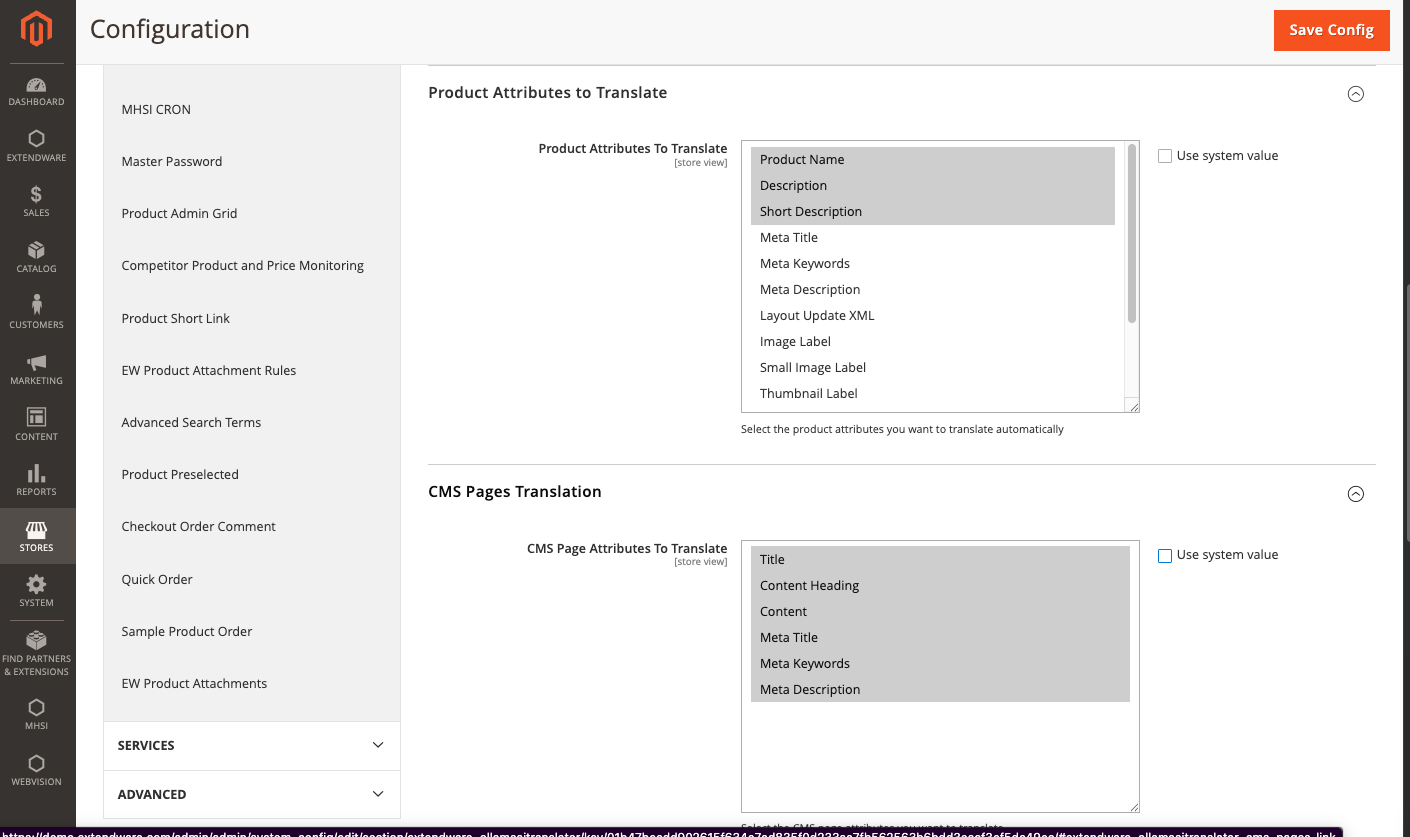Enable system value for Product Attributes
The image size is (1410, 837).
[x=1165, y=156]
